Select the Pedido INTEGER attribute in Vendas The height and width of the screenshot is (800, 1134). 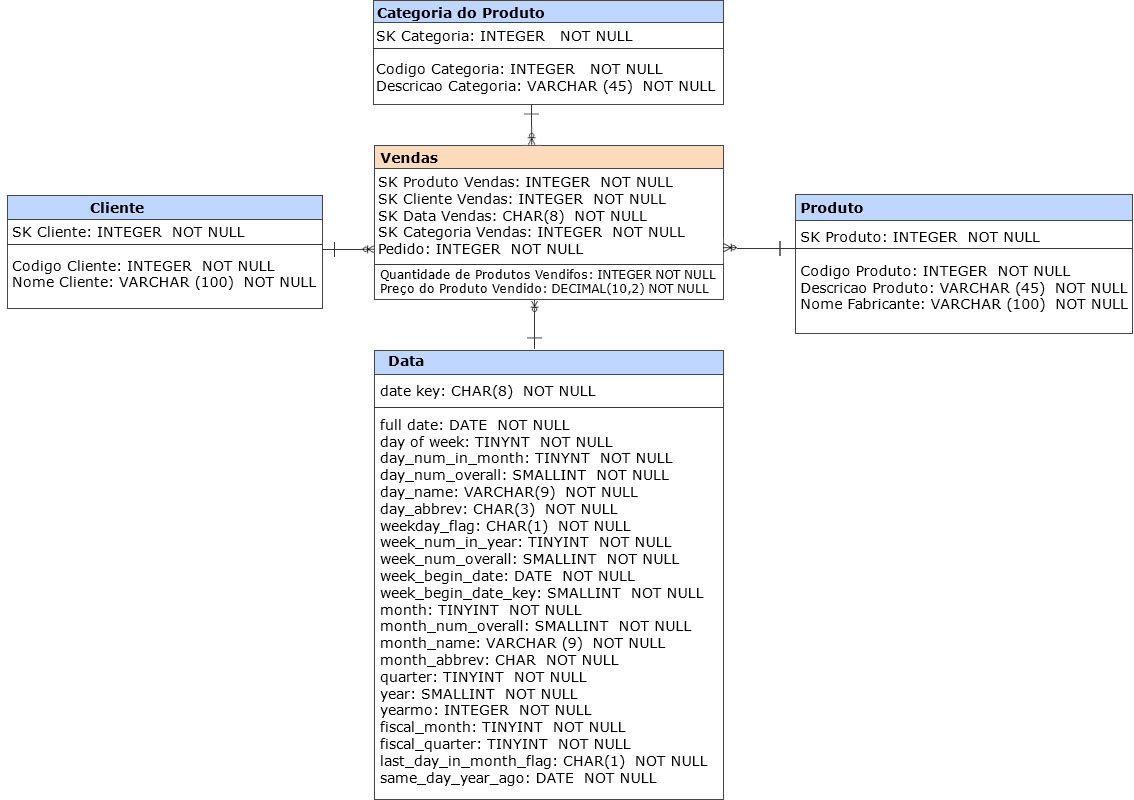tap(480, 249)
